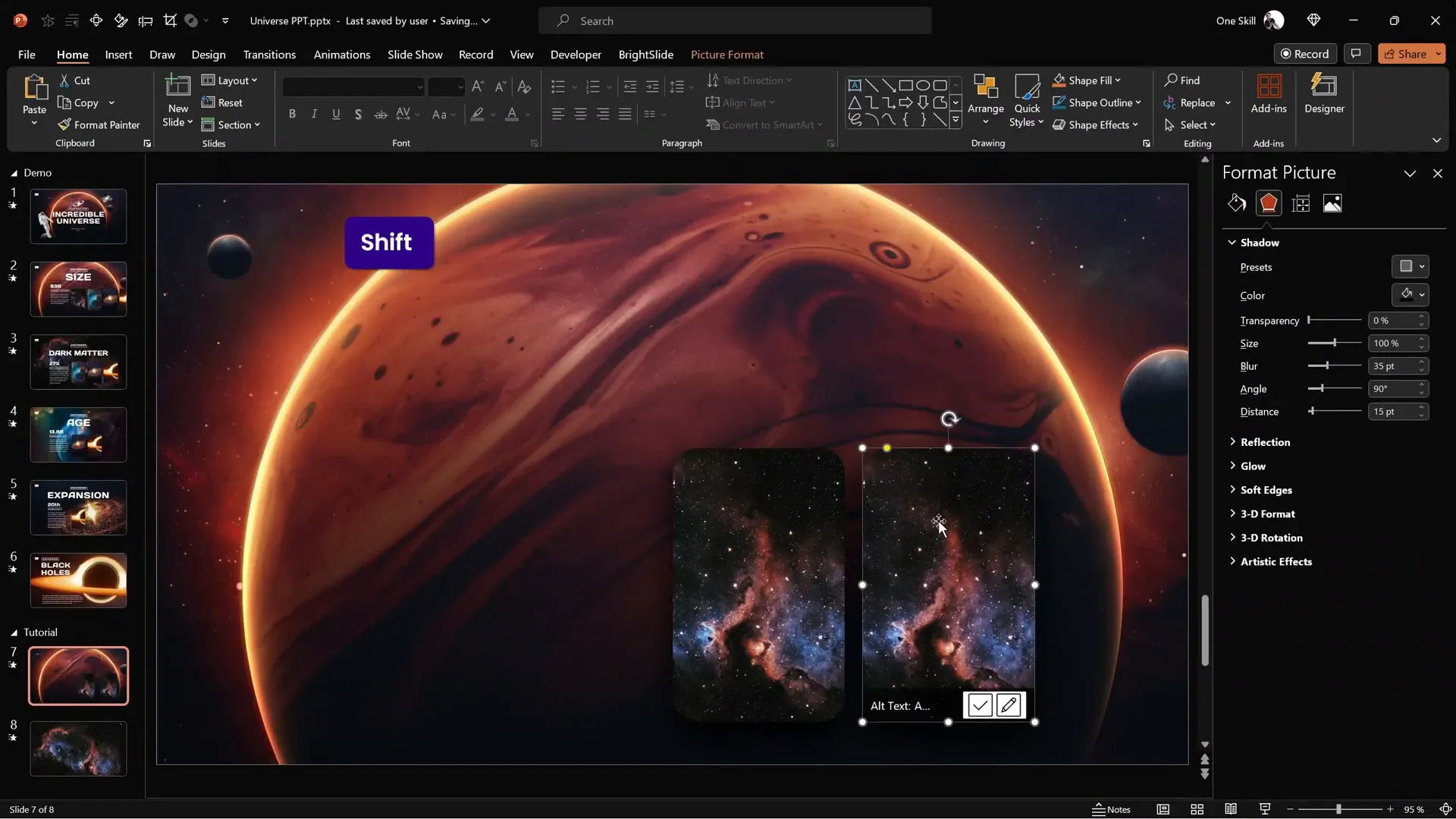Open the File menu
1456x819 pixels.
(27, 55)
